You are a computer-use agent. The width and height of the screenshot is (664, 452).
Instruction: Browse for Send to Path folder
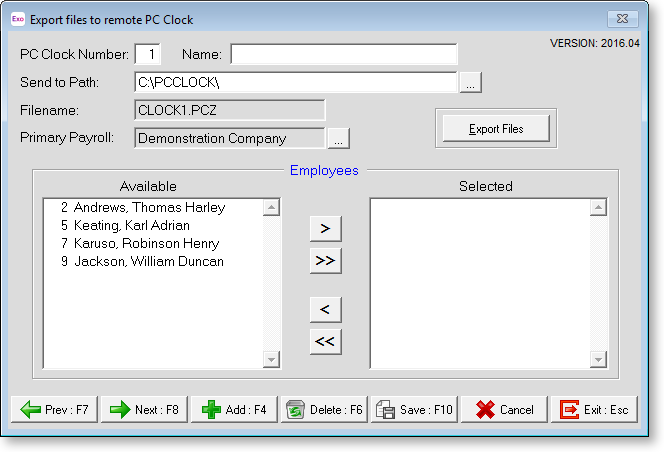point(471,83)
